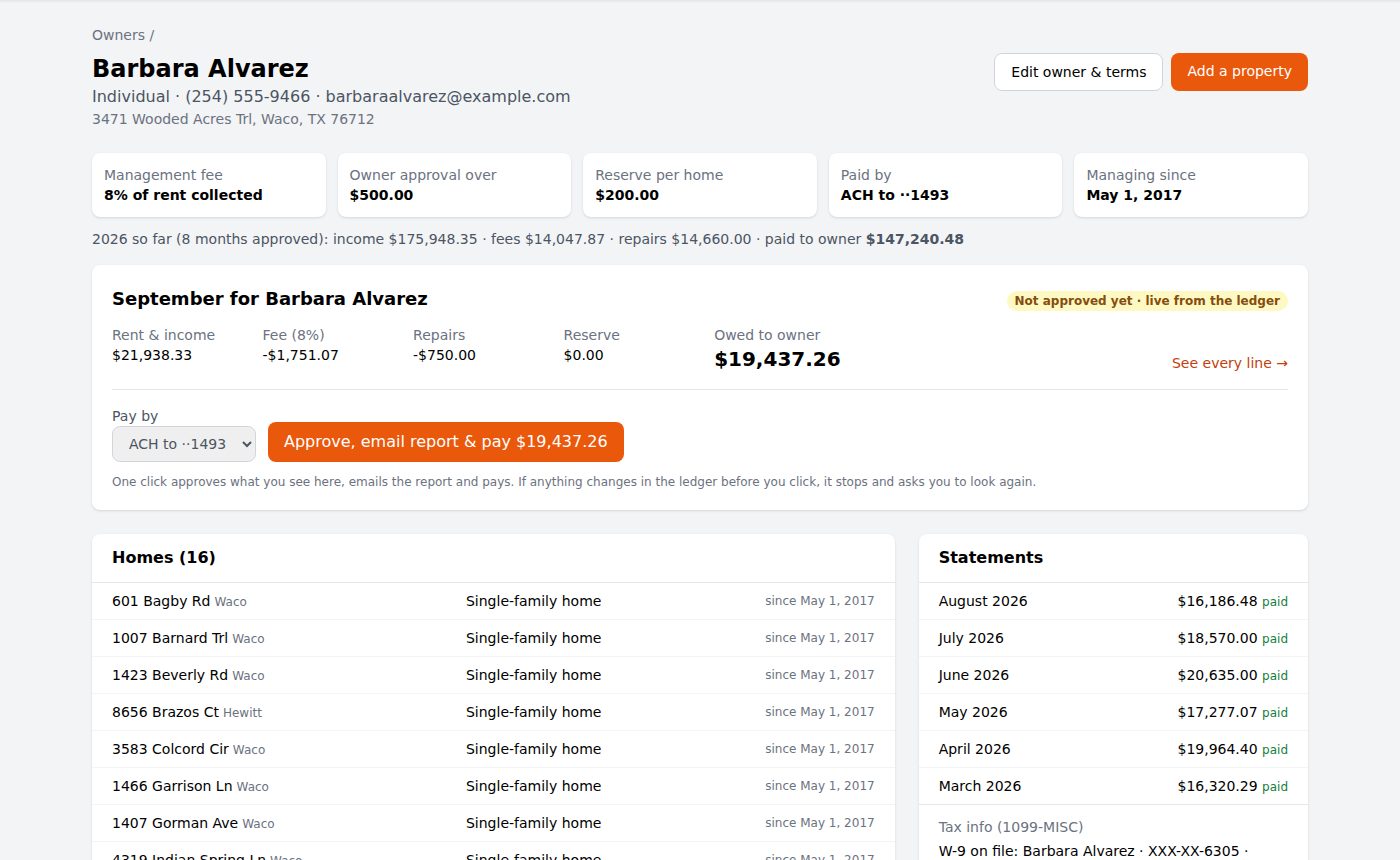Click the Not approved yet status badge
The image size is (1400, 860).
pyautogui.click(x=1147, y=301)
